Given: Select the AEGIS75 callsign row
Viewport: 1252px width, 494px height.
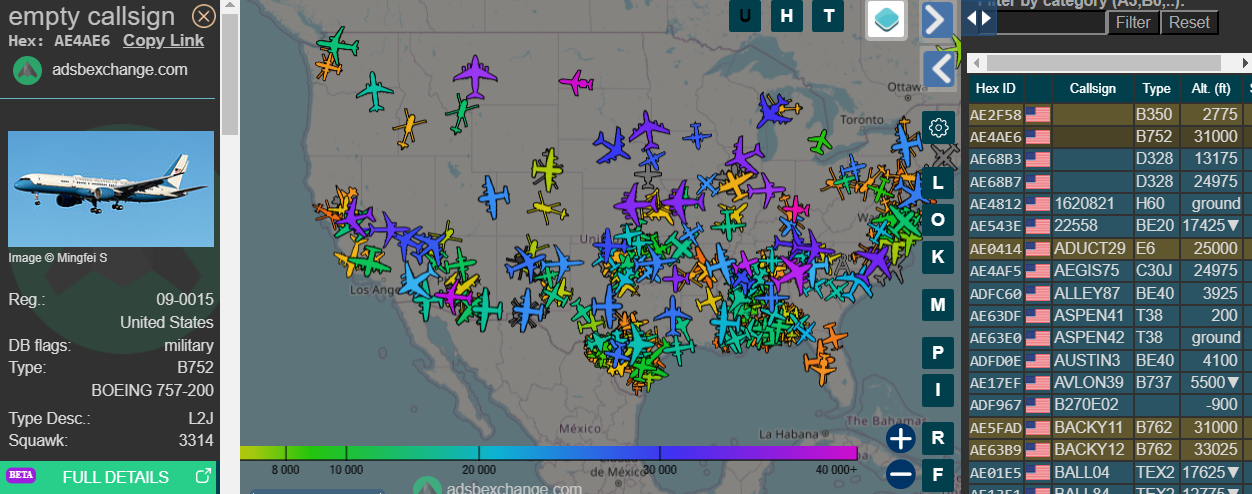Looking at the screenshot, I should tap(1110, 270).
